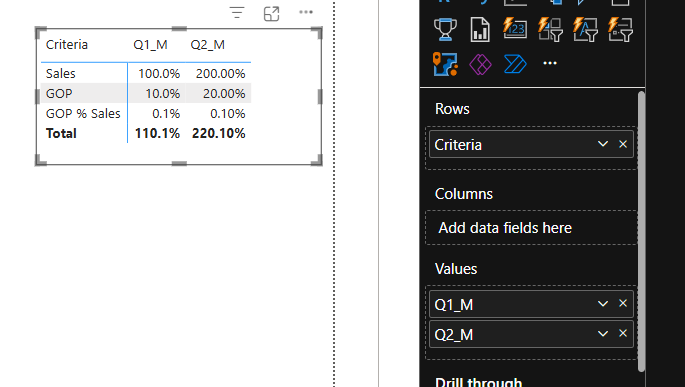Screen dimensions: 685x387
Task: Select the Q1_M field pill in Values
Action: (531, 304)
